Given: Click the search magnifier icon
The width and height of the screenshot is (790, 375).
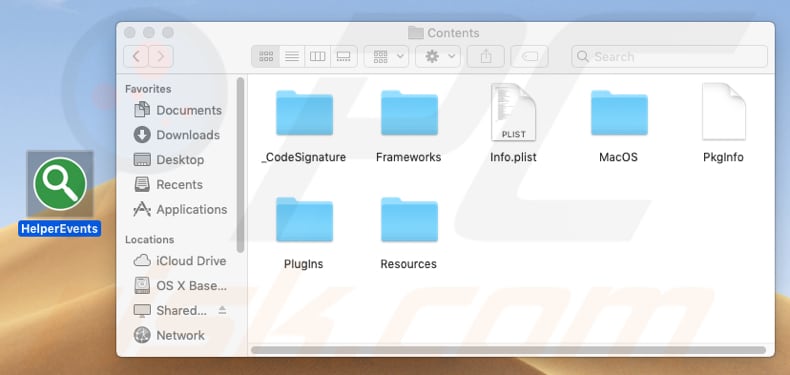Looking at the screenshot, I should [x=583, y=56].
